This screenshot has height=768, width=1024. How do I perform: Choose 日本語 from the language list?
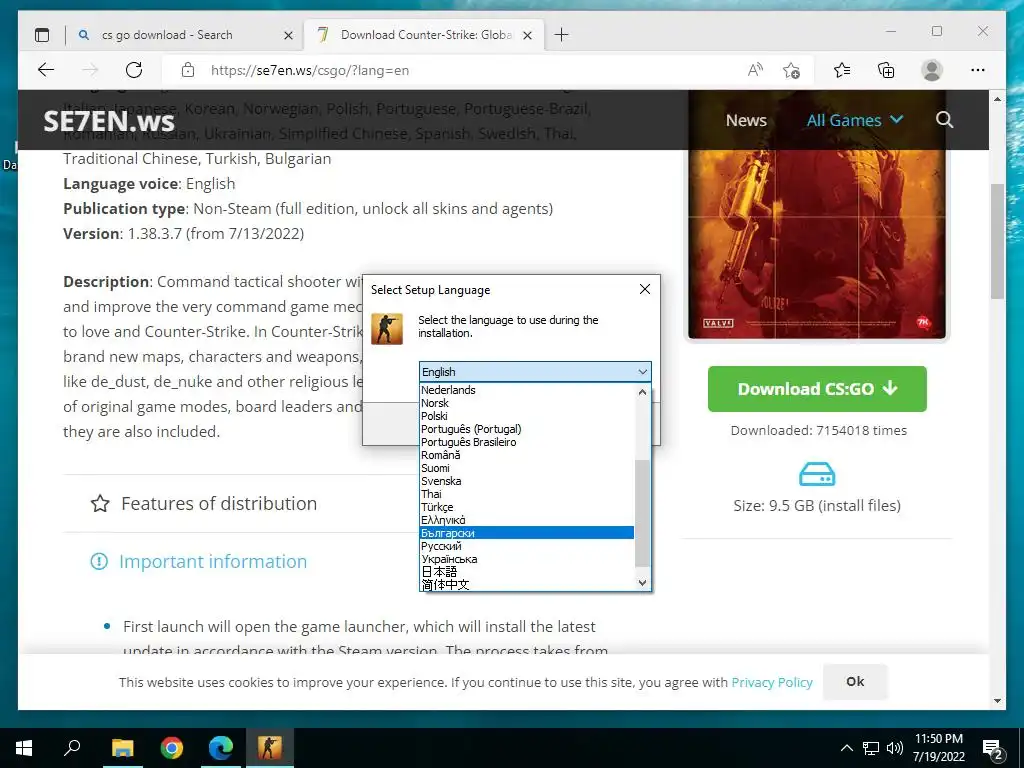pyautogui.click(x=526, y=572)
